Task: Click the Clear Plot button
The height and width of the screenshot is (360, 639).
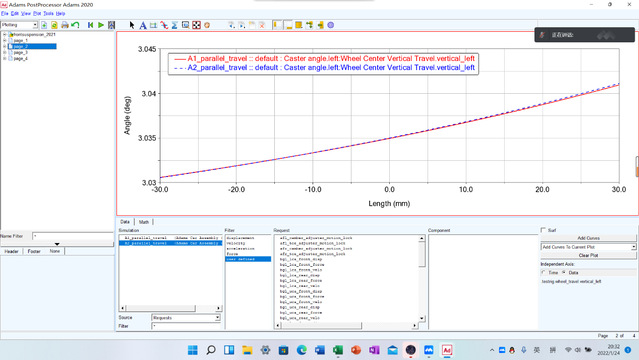Action: pyautogui.click(x=588, y=255)
